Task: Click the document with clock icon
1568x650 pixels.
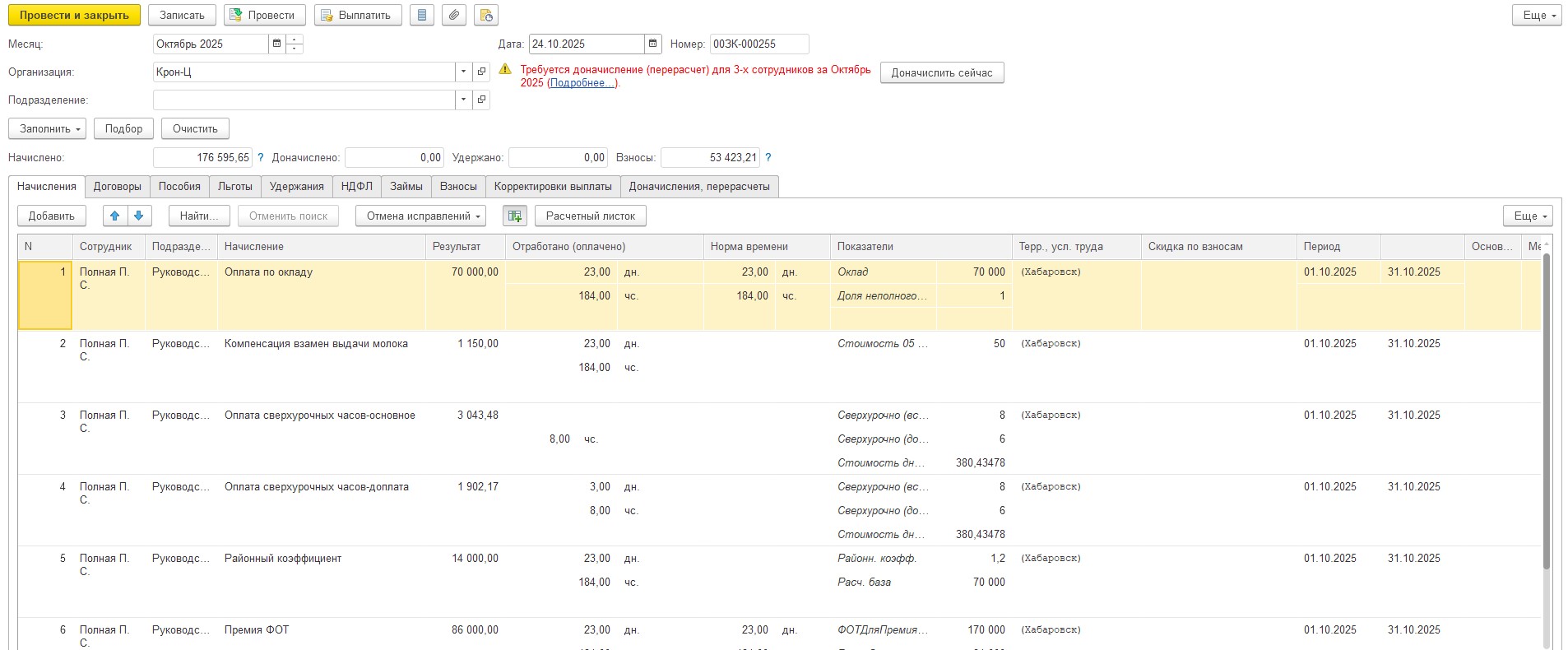Action: click(486, 16)
